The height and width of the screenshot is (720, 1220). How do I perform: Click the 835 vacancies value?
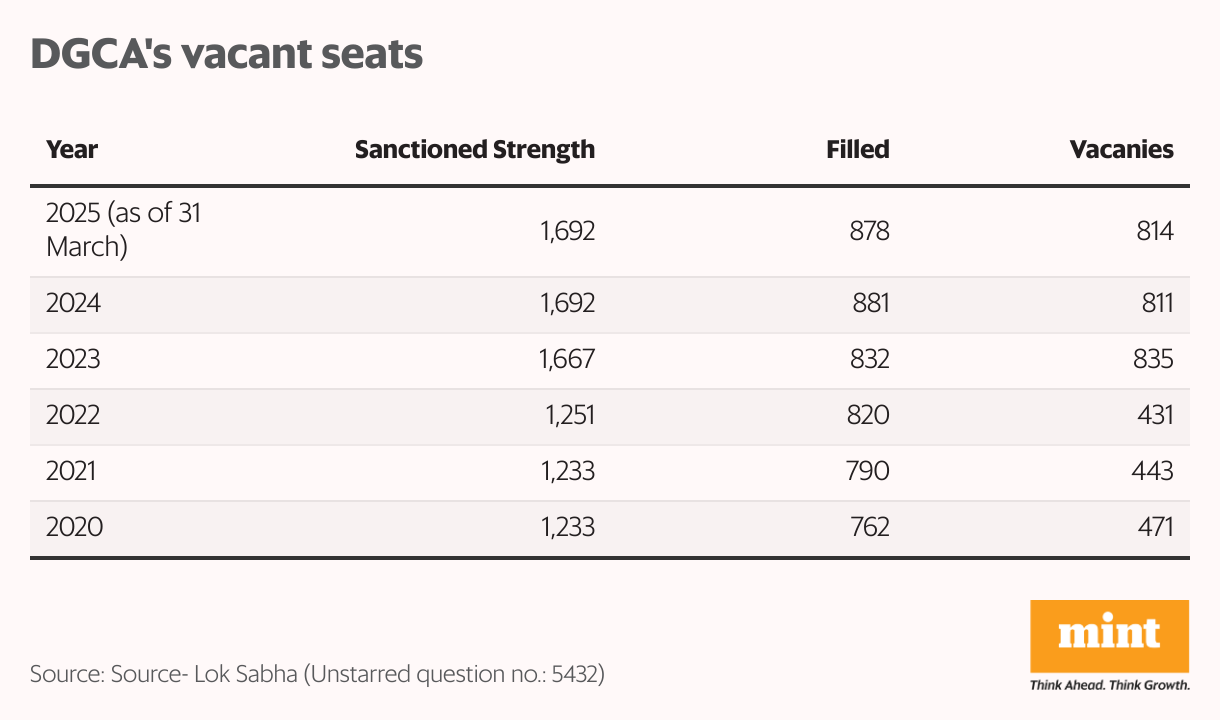pos(1152,358)
